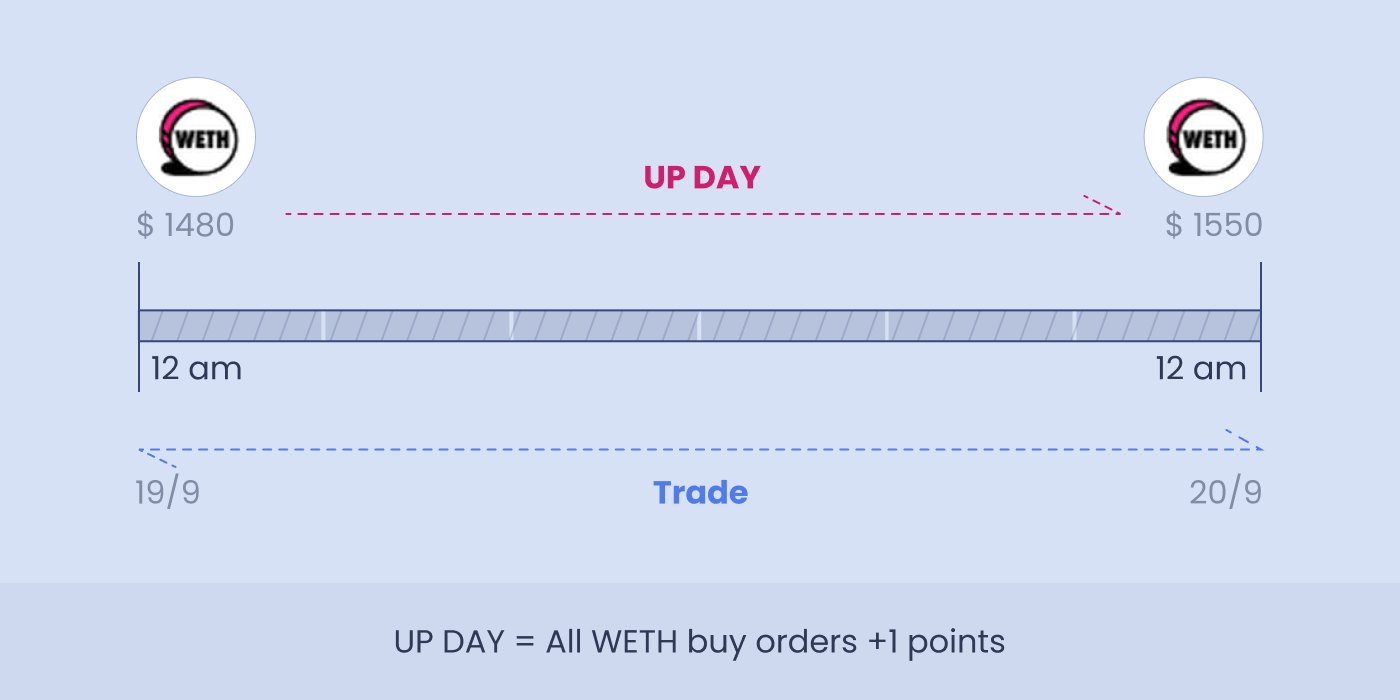The image size is (1400, 700).
Task: Click the $ 1550 ending price
Action: coord(1214,225)
